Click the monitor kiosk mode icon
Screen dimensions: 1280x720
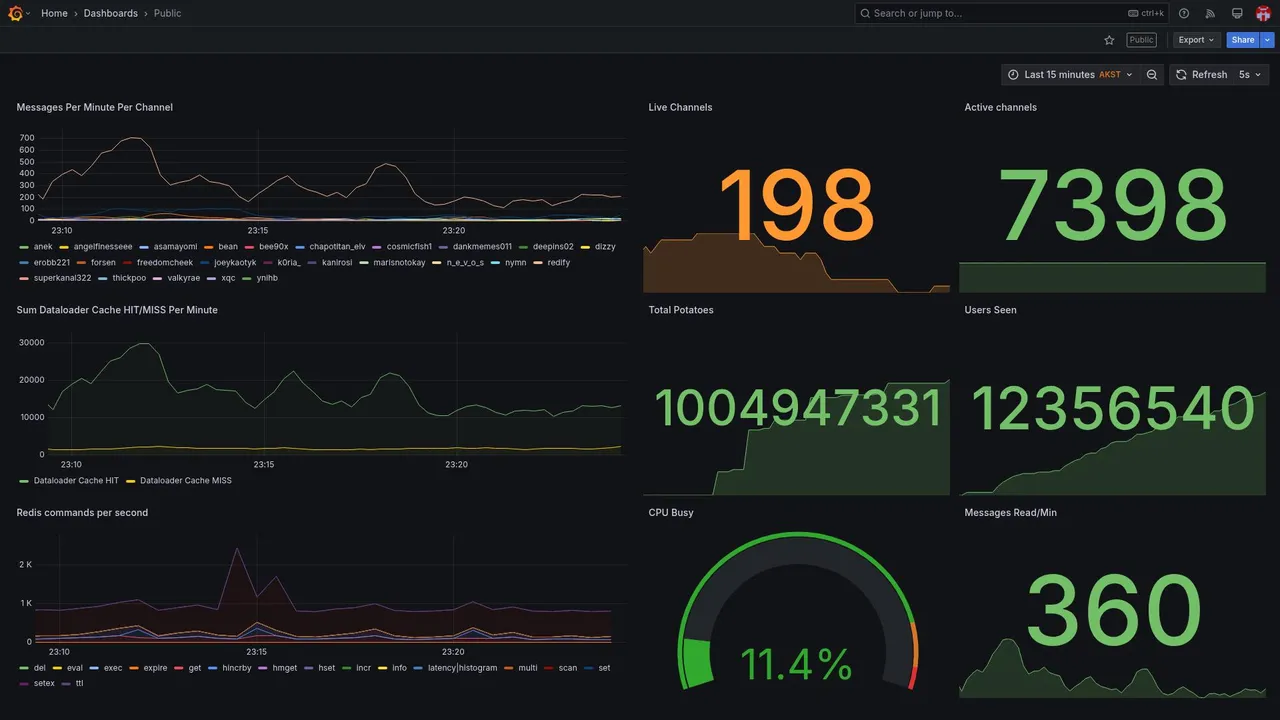[1237, 13]
